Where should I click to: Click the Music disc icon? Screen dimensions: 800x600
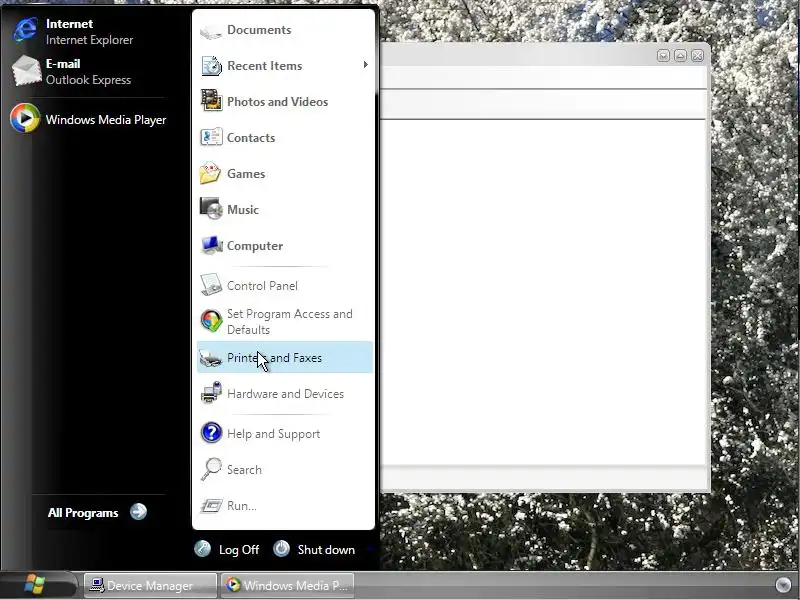click(211, 209)
